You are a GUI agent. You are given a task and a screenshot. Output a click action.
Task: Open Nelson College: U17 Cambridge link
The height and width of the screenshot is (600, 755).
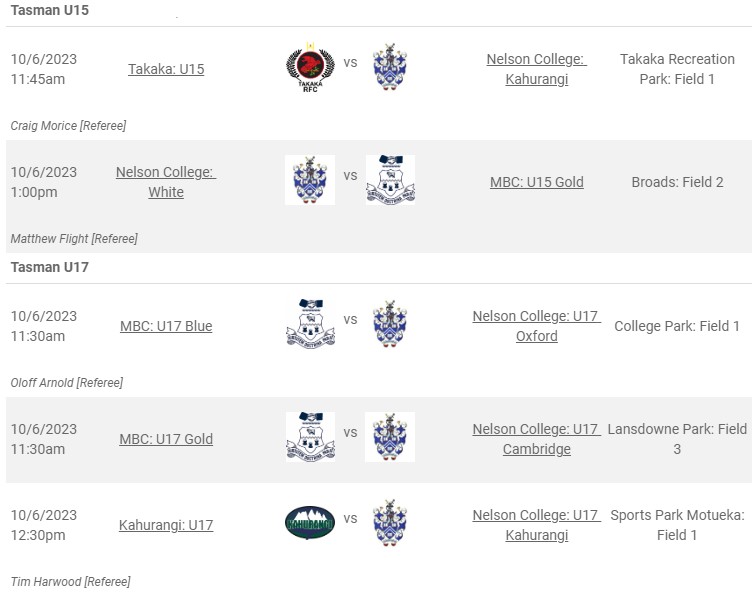point(536,439)
